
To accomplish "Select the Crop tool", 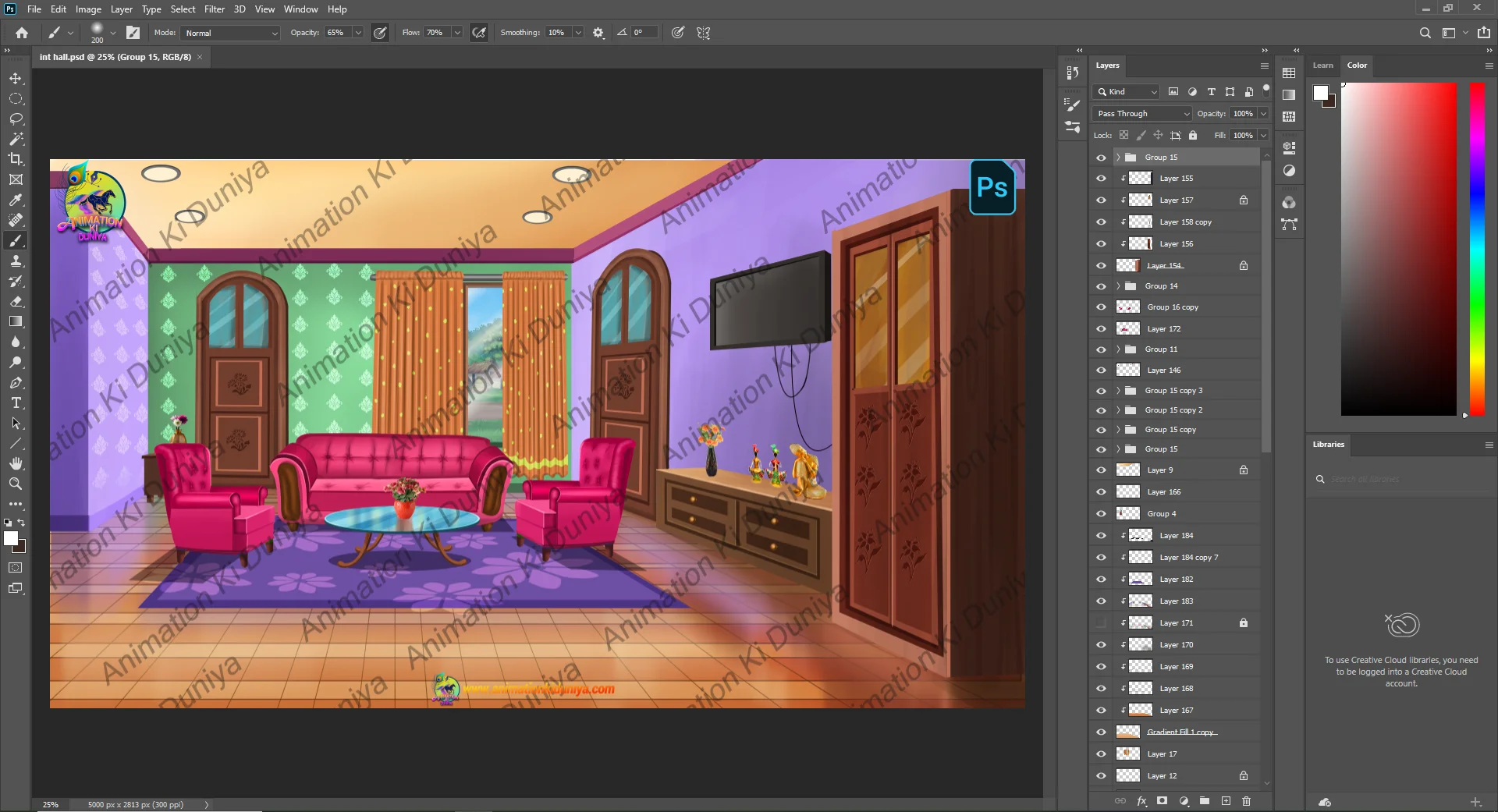I will (x=16, y=159).
